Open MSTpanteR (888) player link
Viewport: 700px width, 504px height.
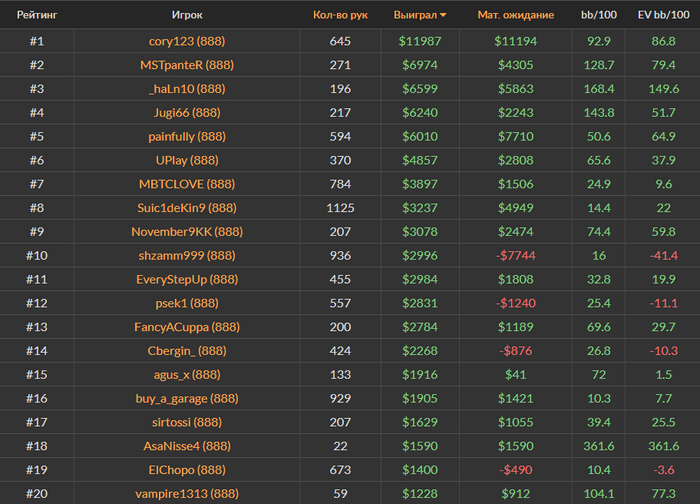coord(187,65)
